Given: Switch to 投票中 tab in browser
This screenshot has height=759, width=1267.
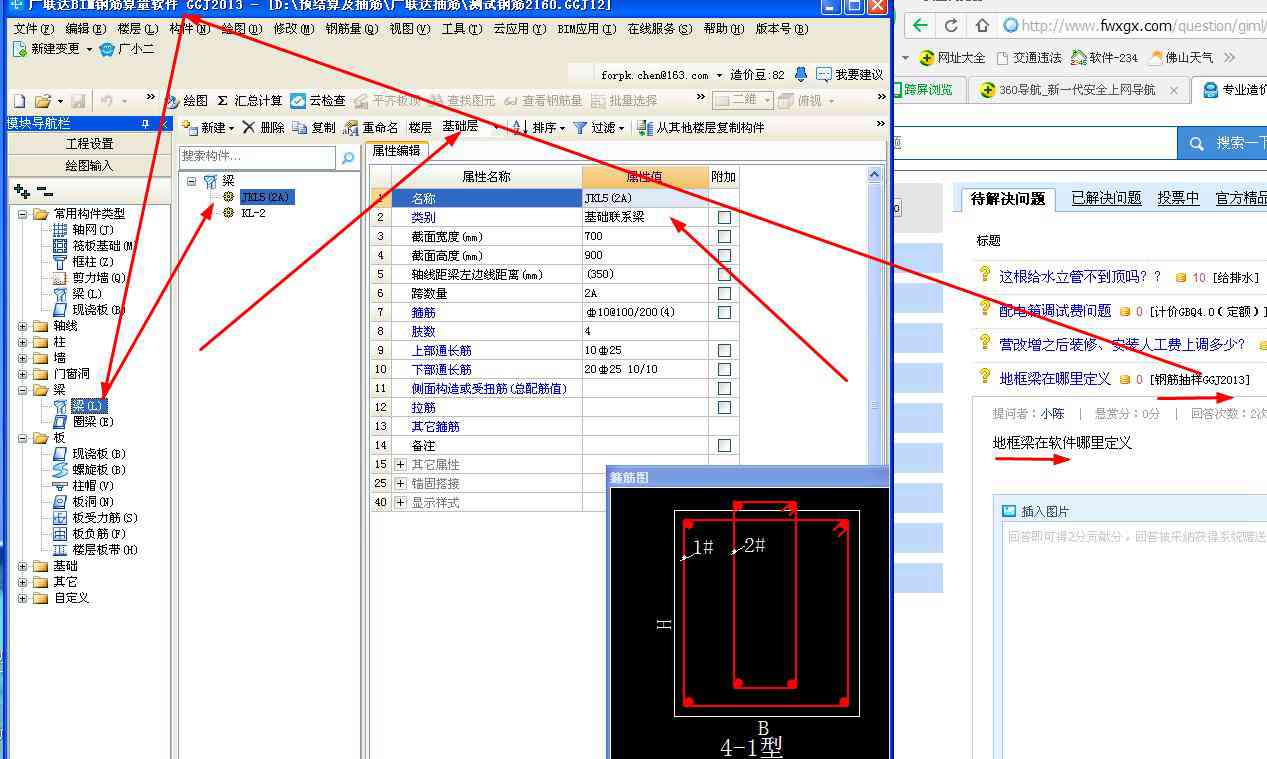Looking at the screenshot, I should [x=1179, y=198].
